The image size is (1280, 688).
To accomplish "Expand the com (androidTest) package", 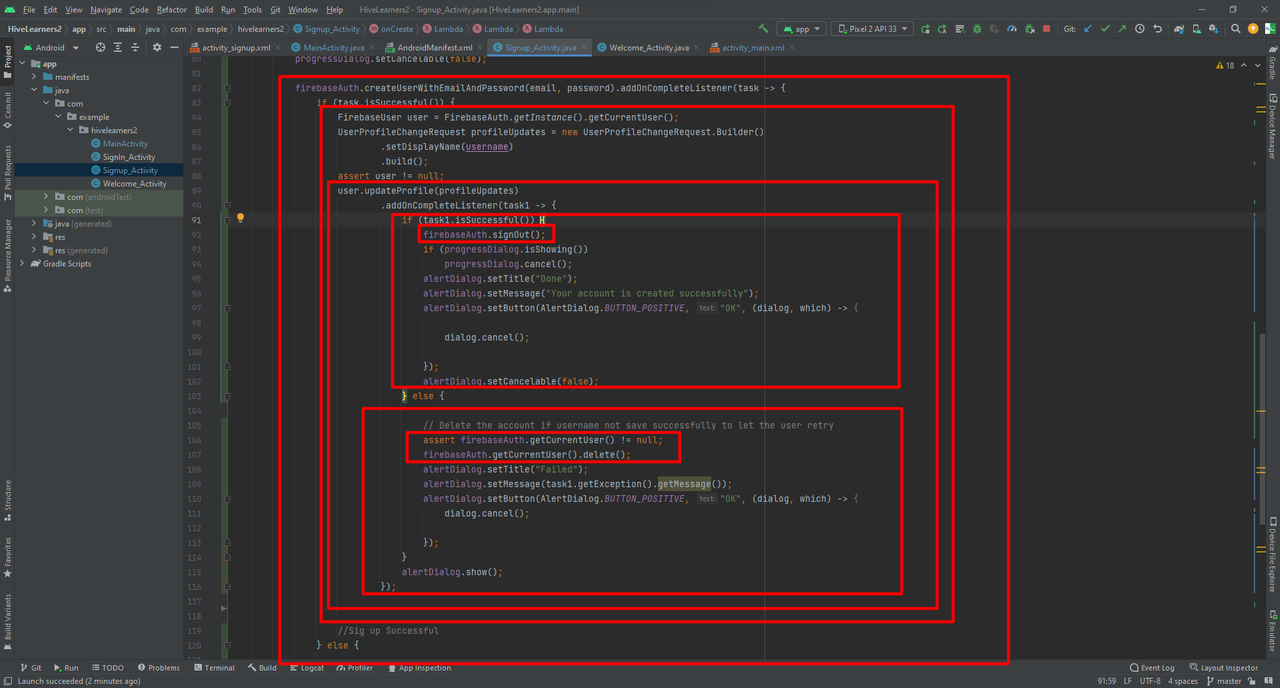I will (x=47, y=197).
